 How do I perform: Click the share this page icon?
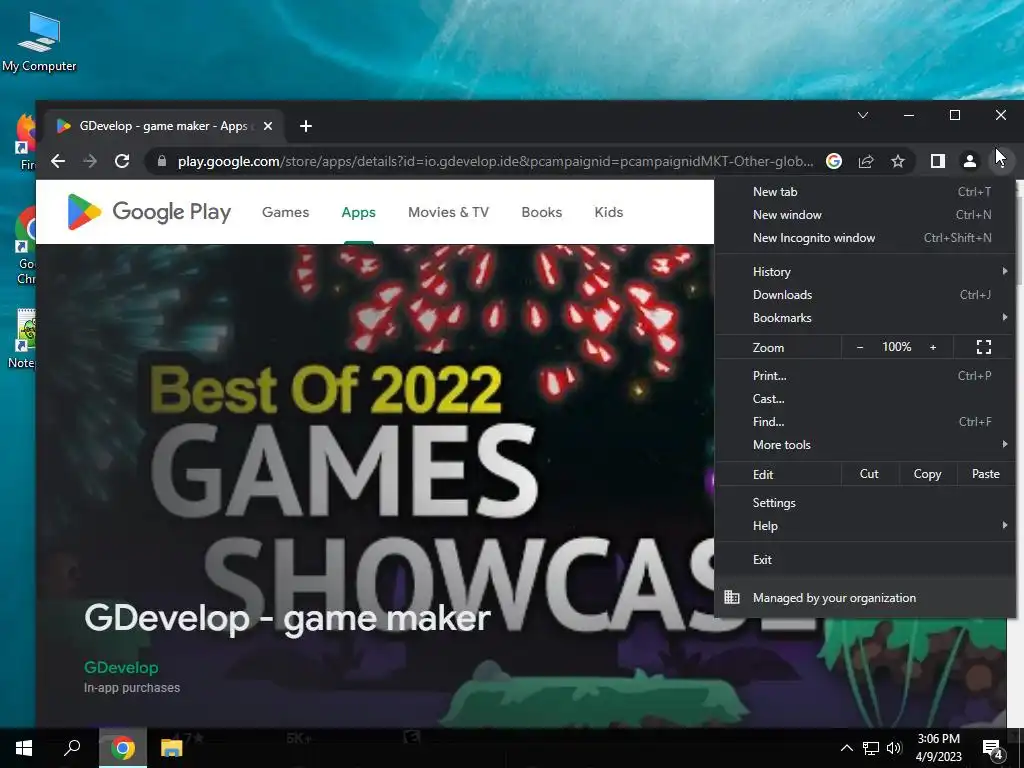click(866, 161)
